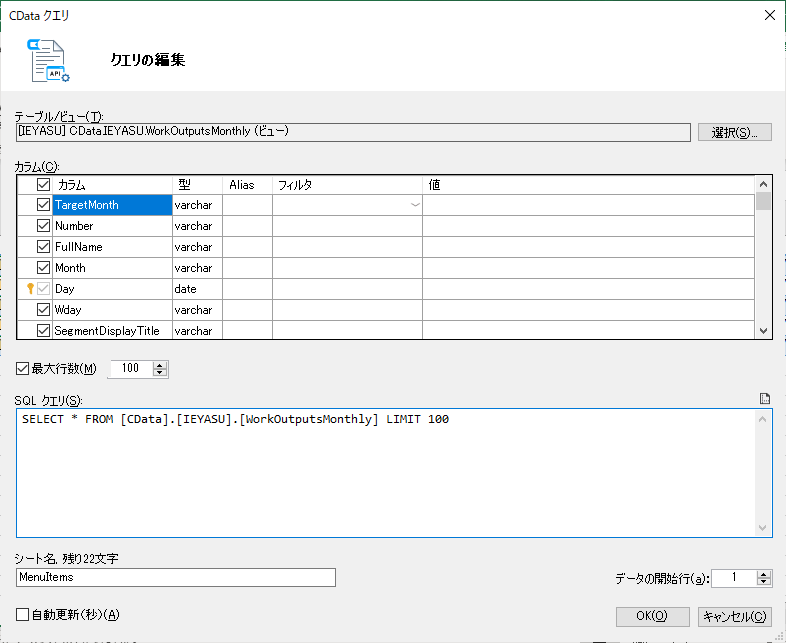Click the copy SQL query icon
This screenshot has width=786, height=643.
(764, 398)
